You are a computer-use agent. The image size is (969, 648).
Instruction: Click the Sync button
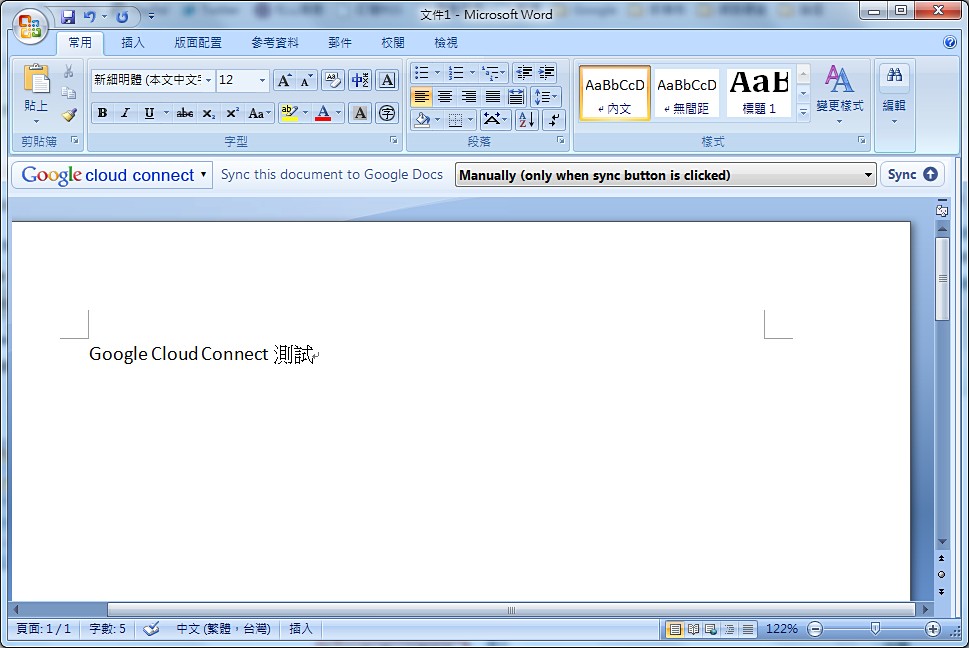pyautogui.click(x=912, y=175)
